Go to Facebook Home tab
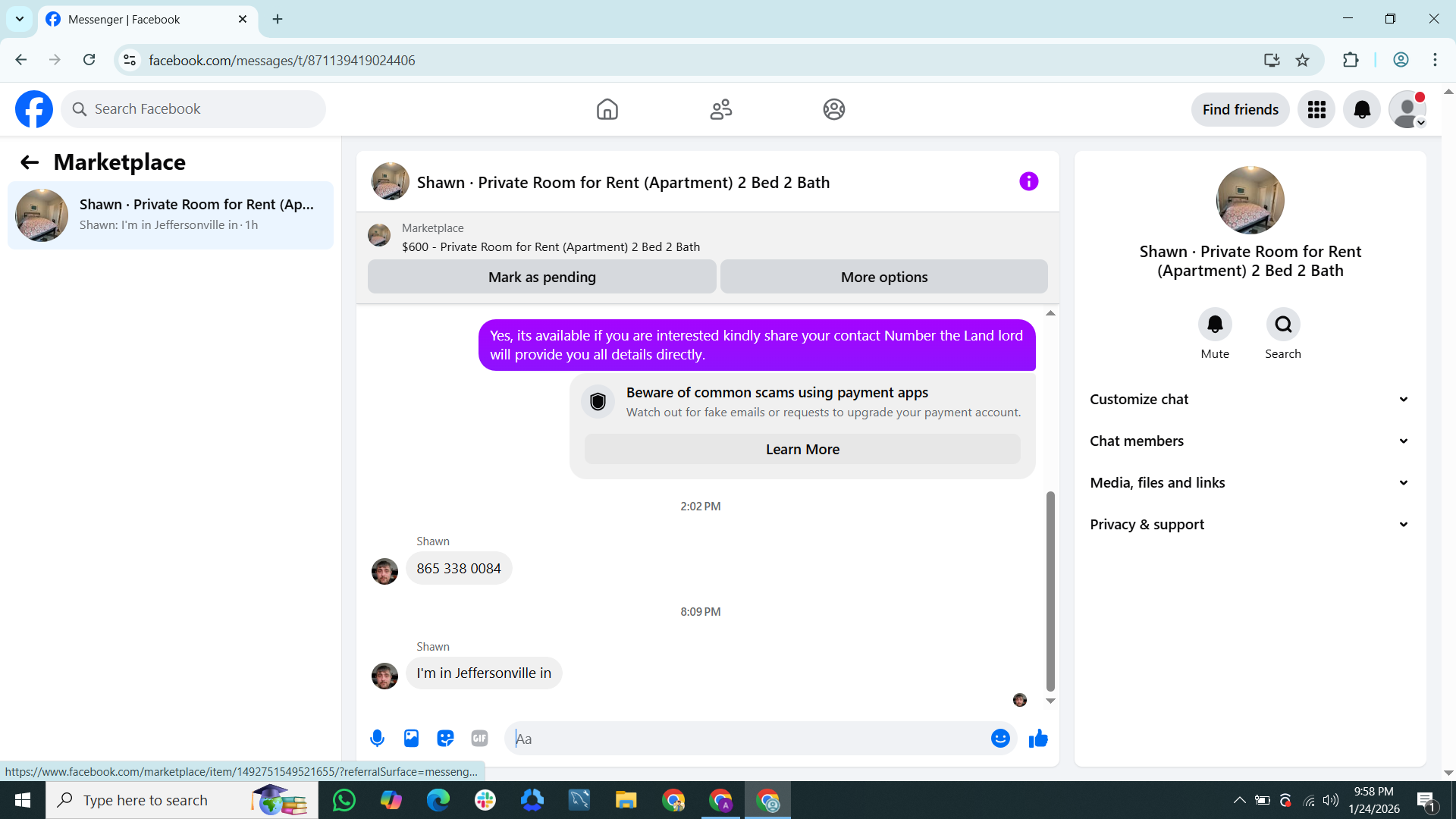Image resolution: width=1456 pixels, height=819 pixels. pos(607,110)
